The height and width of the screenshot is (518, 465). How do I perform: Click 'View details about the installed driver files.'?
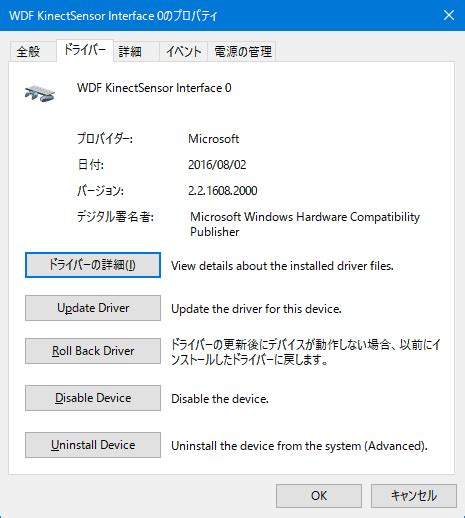pos(282,266)
